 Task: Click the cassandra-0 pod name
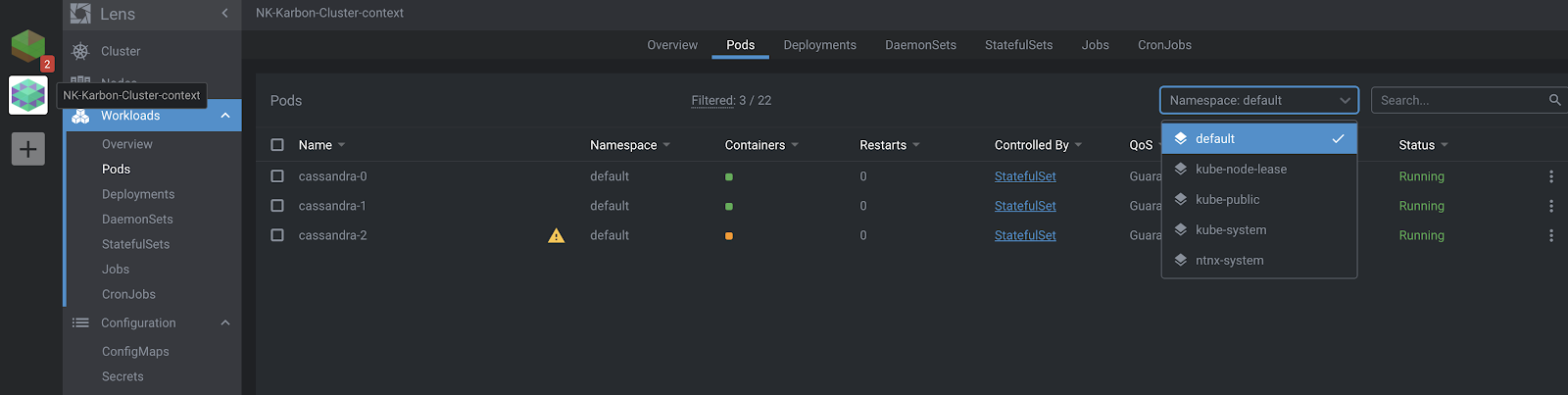pos(332,176)
